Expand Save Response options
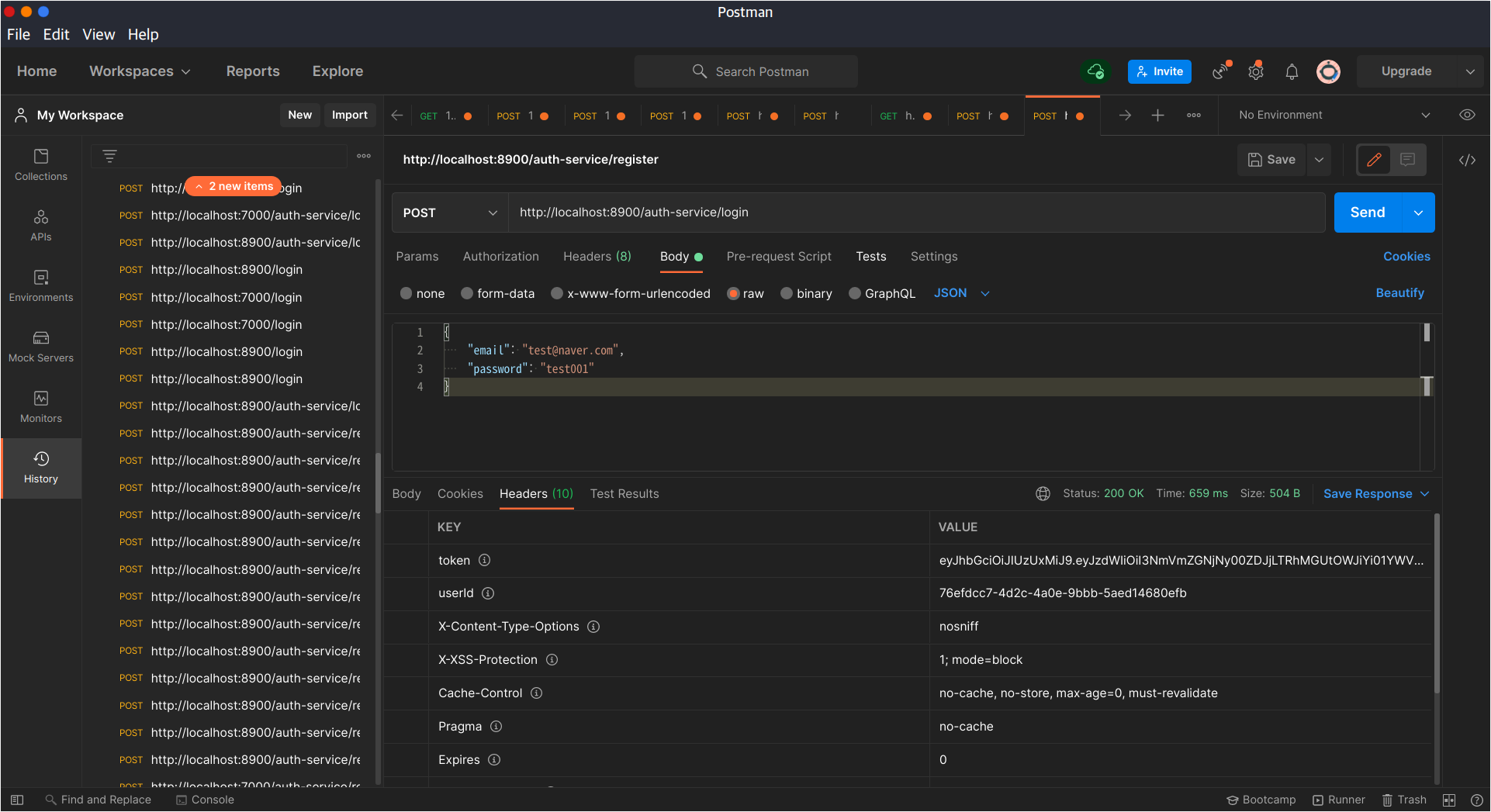 pos(1424,494)
